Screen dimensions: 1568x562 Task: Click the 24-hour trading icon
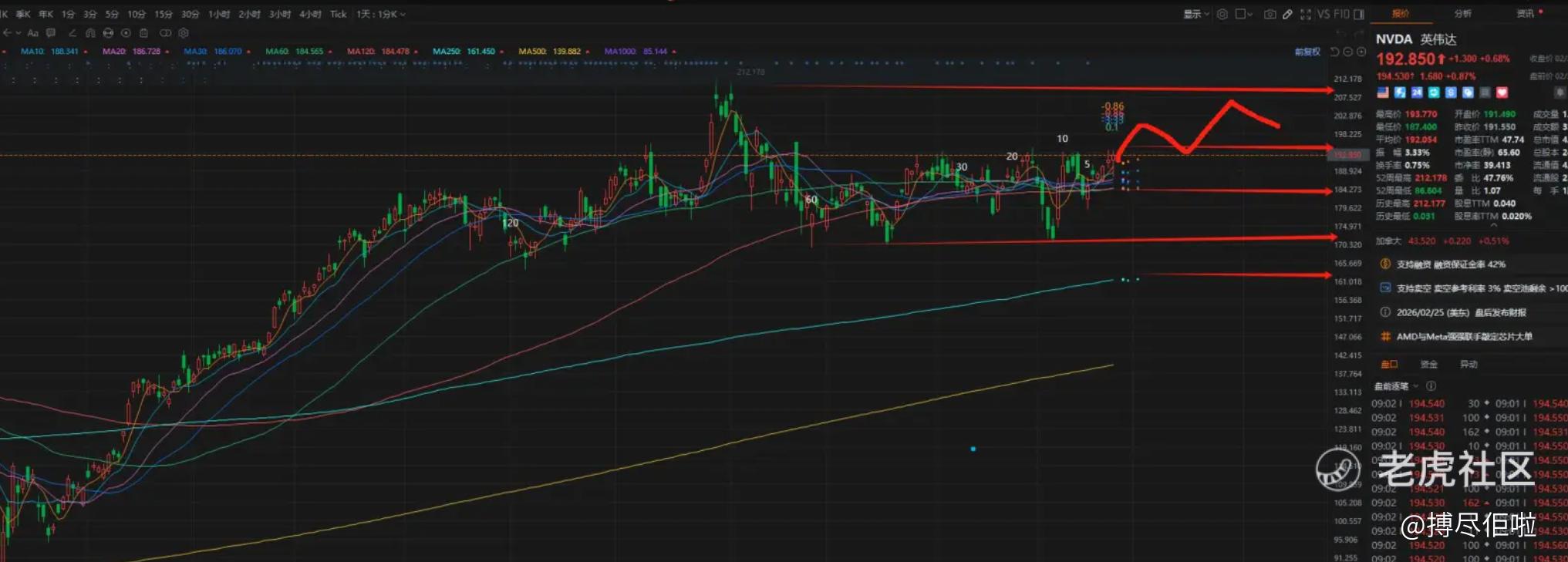pos(1417,93)
